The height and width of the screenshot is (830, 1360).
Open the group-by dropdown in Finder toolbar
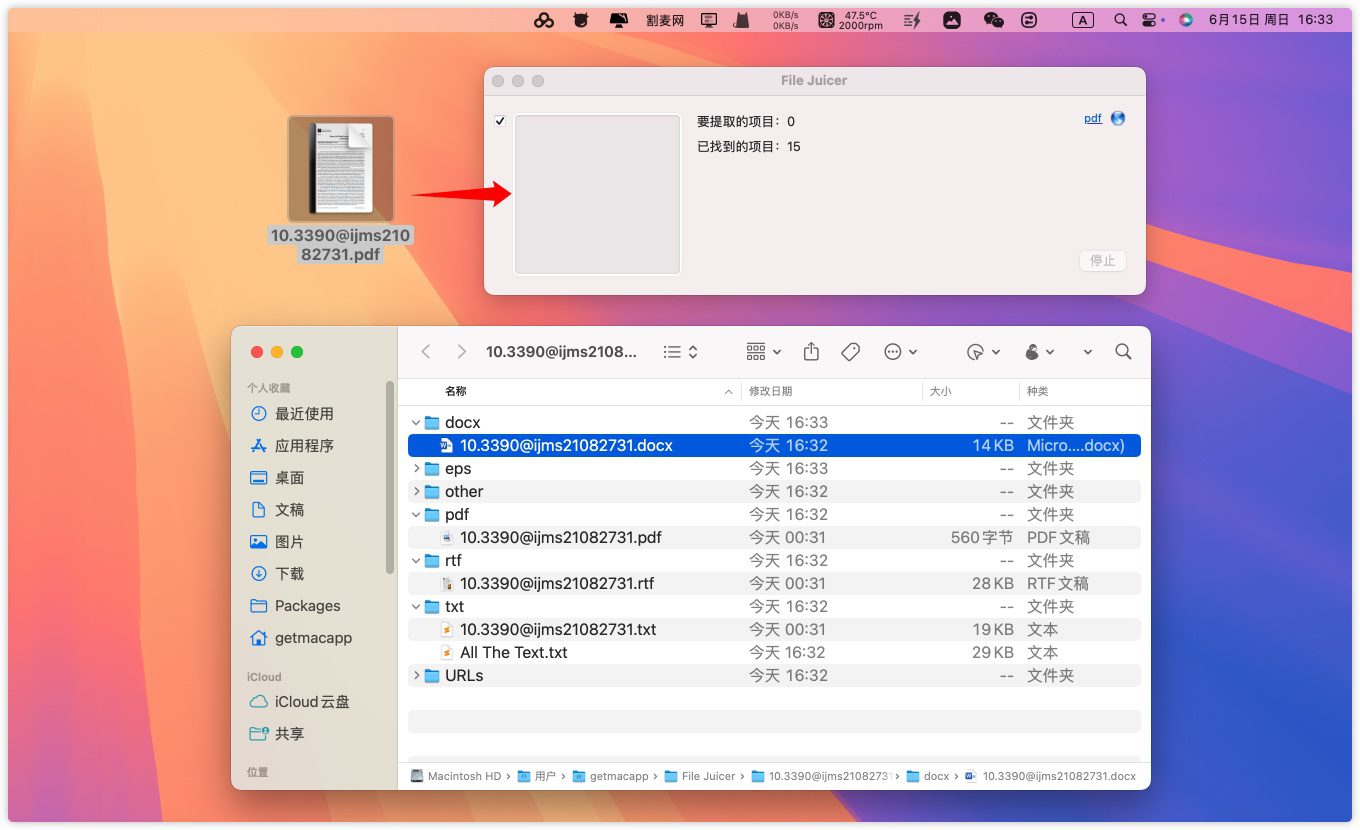click(x=764, y=352)
